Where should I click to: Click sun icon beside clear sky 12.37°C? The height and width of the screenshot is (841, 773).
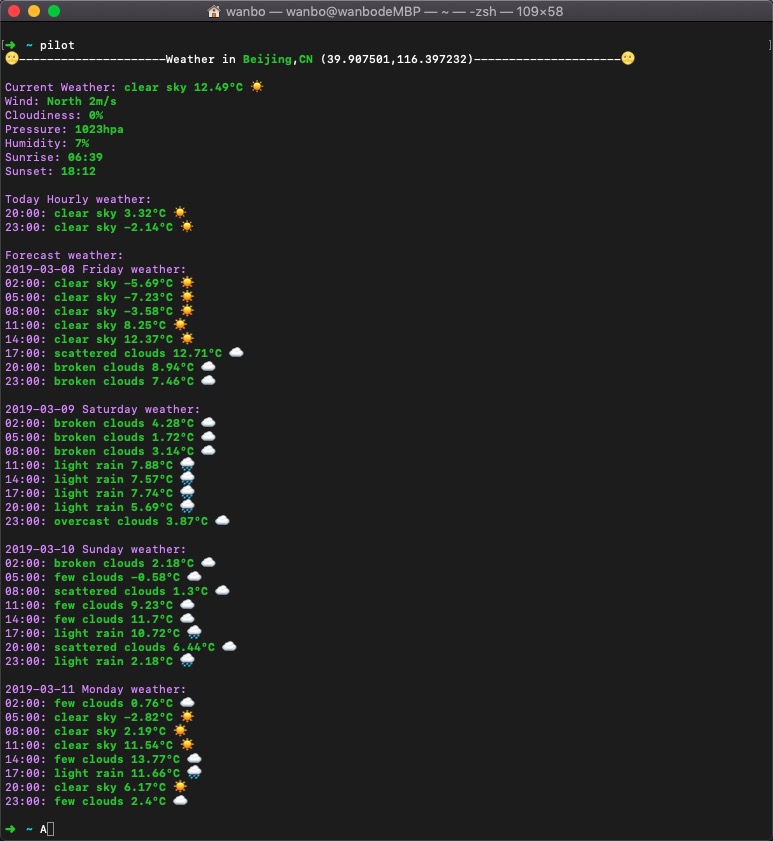(x=187, y=338)
